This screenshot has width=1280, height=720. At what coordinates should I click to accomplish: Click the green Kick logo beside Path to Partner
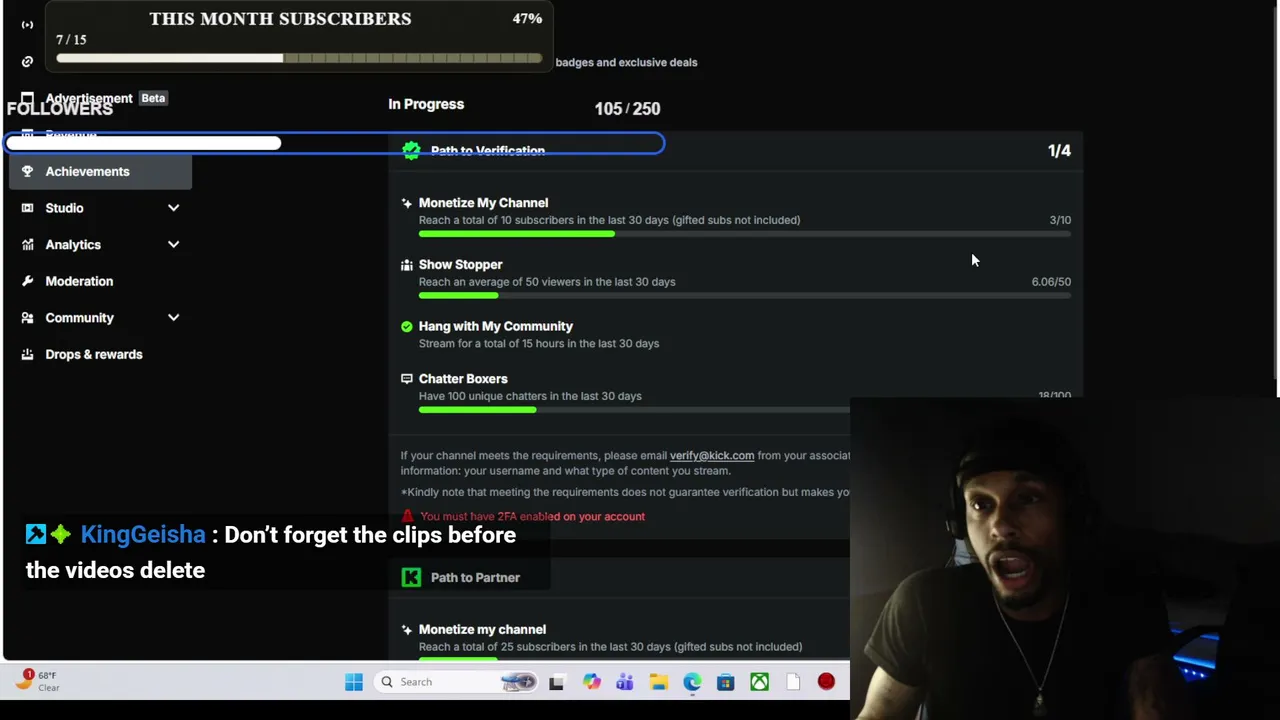point(411,577)
